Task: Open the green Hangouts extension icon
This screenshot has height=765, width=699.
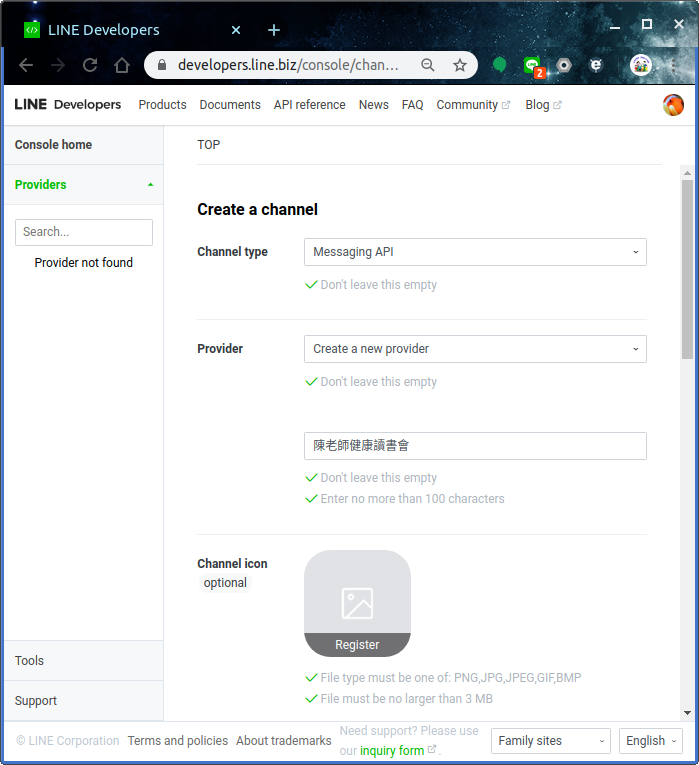Action: click(499, 64)
